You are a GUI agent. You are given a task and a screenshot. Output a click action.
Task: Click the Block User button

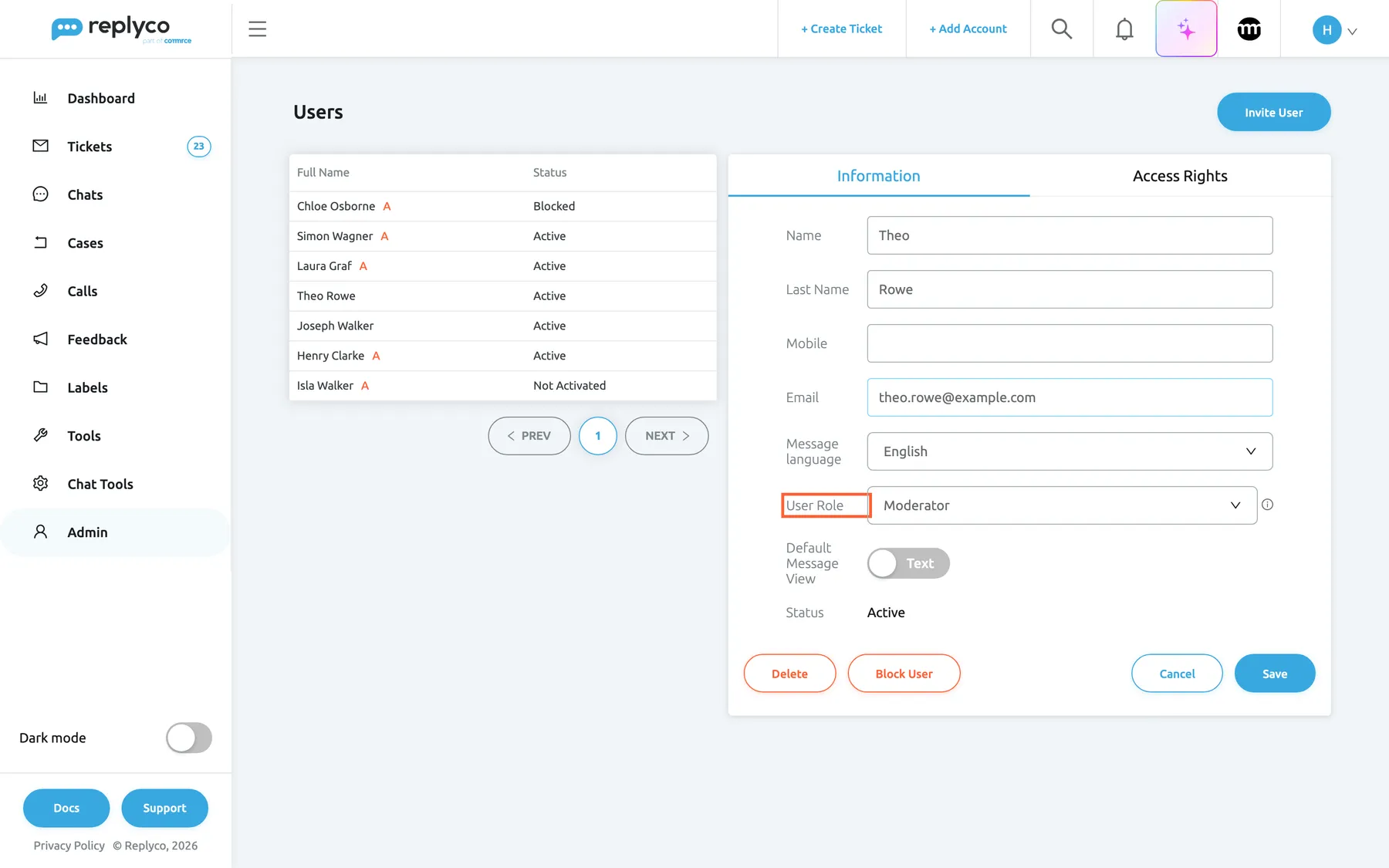click(904, 674)
